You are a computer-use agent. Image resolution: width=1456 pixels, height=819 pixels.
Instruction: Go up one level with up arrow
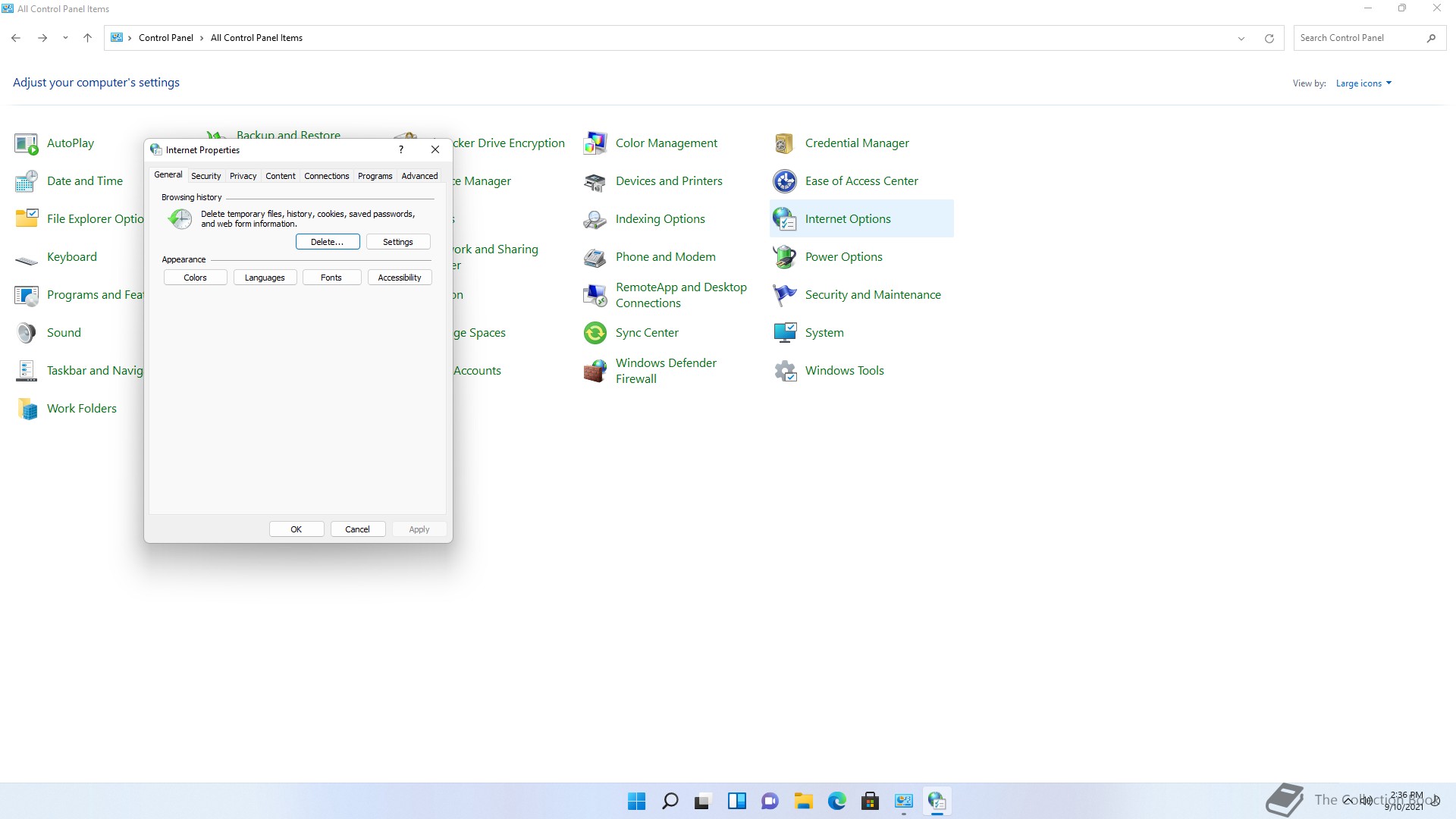(87, 38)
